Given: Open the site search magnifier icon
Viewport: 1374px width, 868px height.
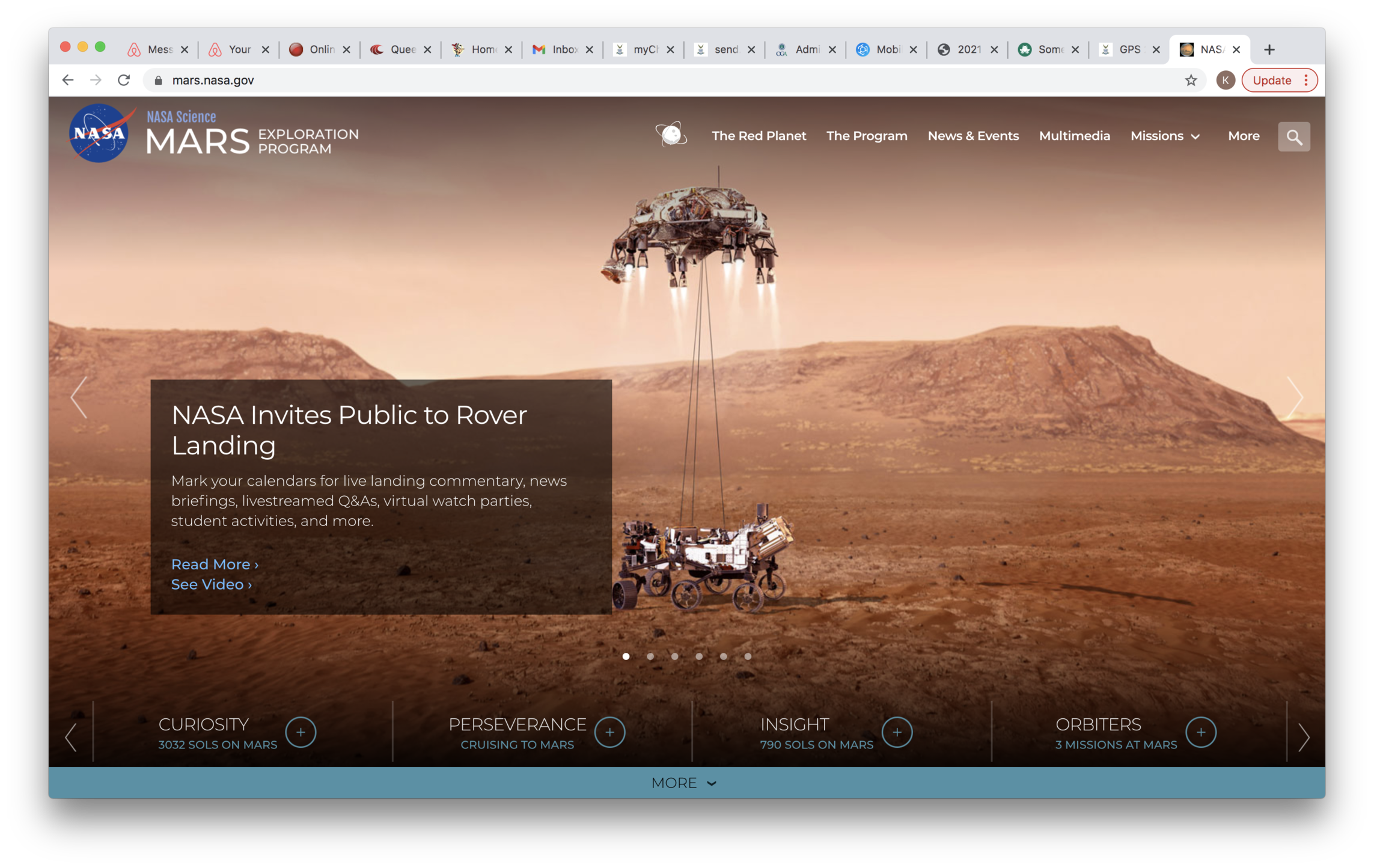Looking at the screenshot, I should [1293, 137].
